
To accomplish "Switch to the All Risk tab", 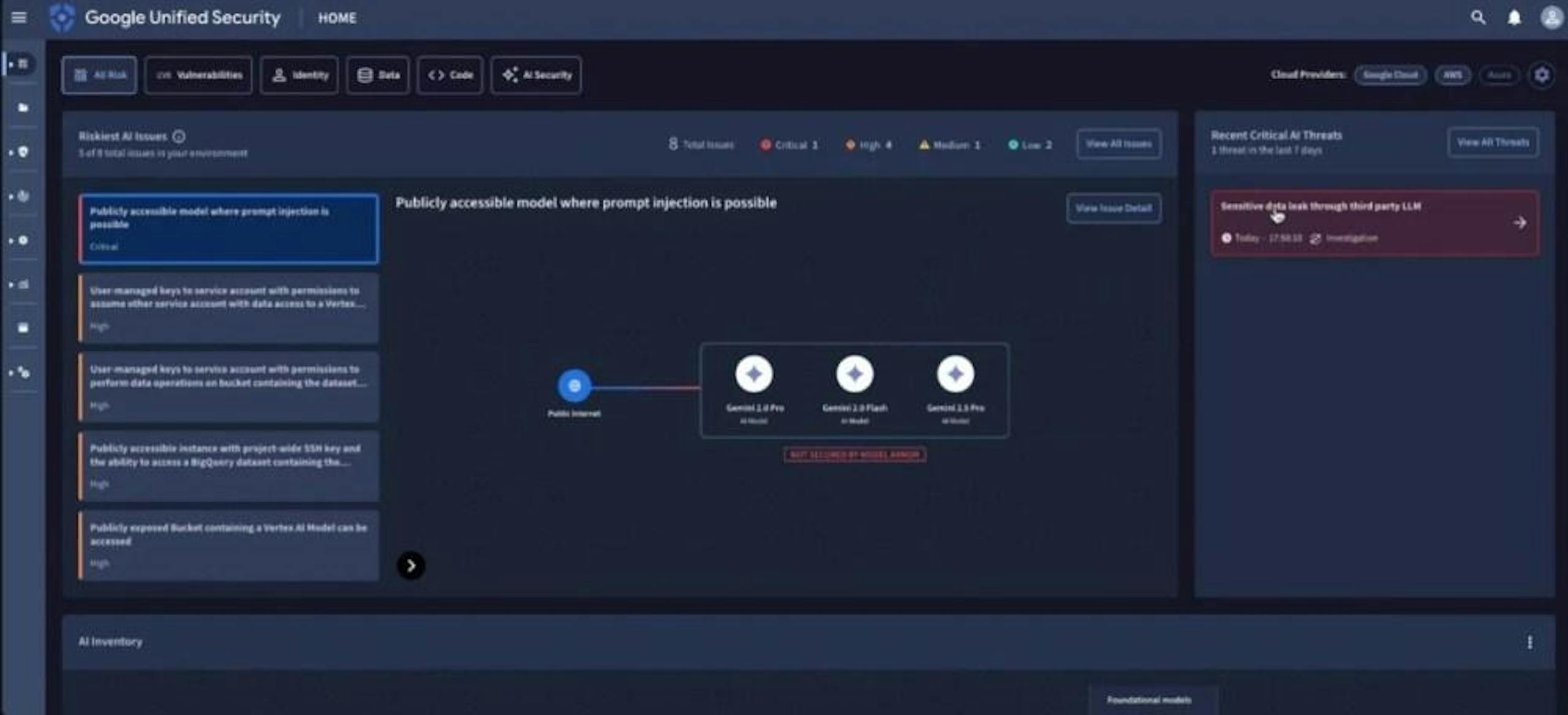I will 99,75.
